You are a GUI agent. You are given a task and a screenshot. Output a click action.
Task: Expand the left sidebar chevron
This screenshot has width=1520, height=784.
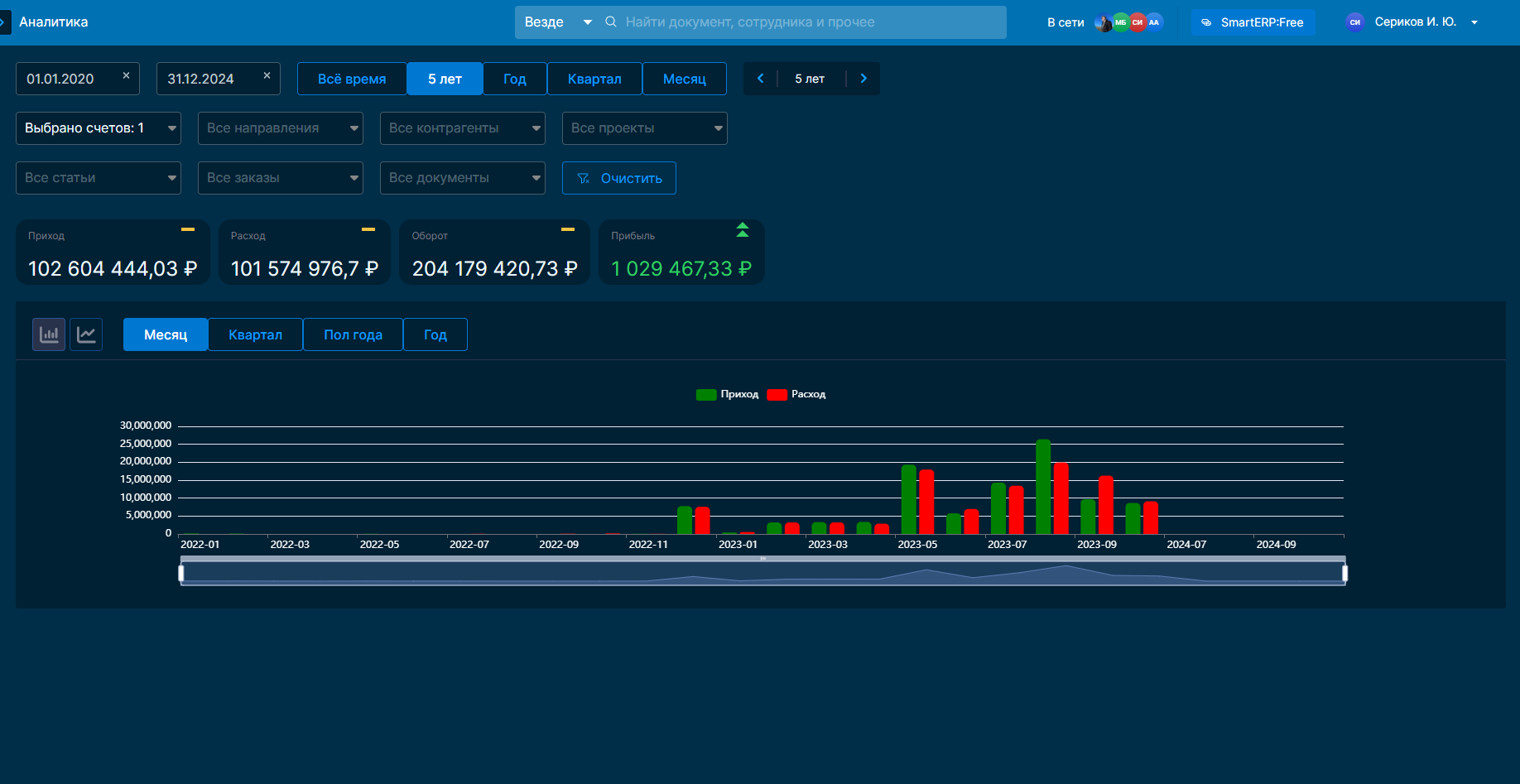pyautogui.click(x=4, y=22)
